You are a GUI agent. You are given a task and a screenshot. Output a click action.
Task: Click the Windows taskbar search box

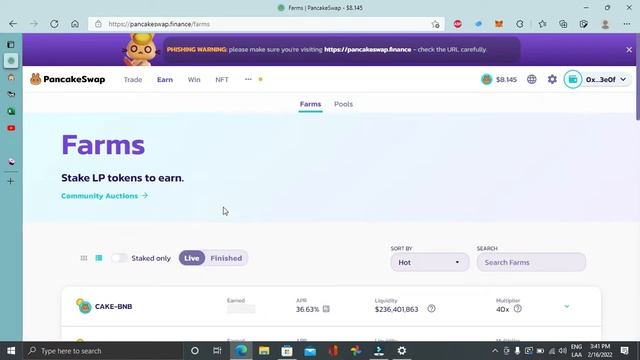click(x=102, y=351)
